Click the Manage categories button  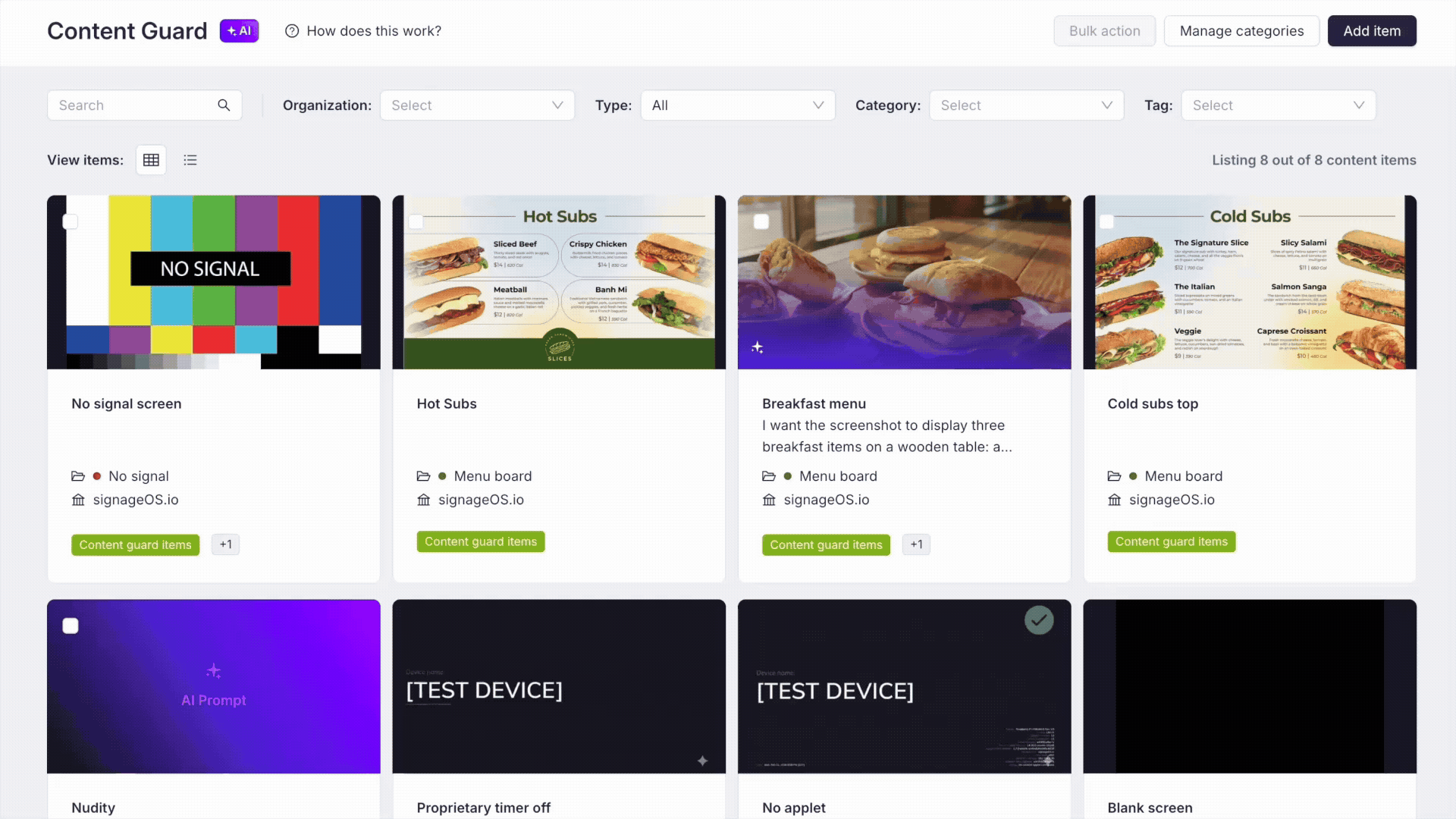click(1241, 31)
